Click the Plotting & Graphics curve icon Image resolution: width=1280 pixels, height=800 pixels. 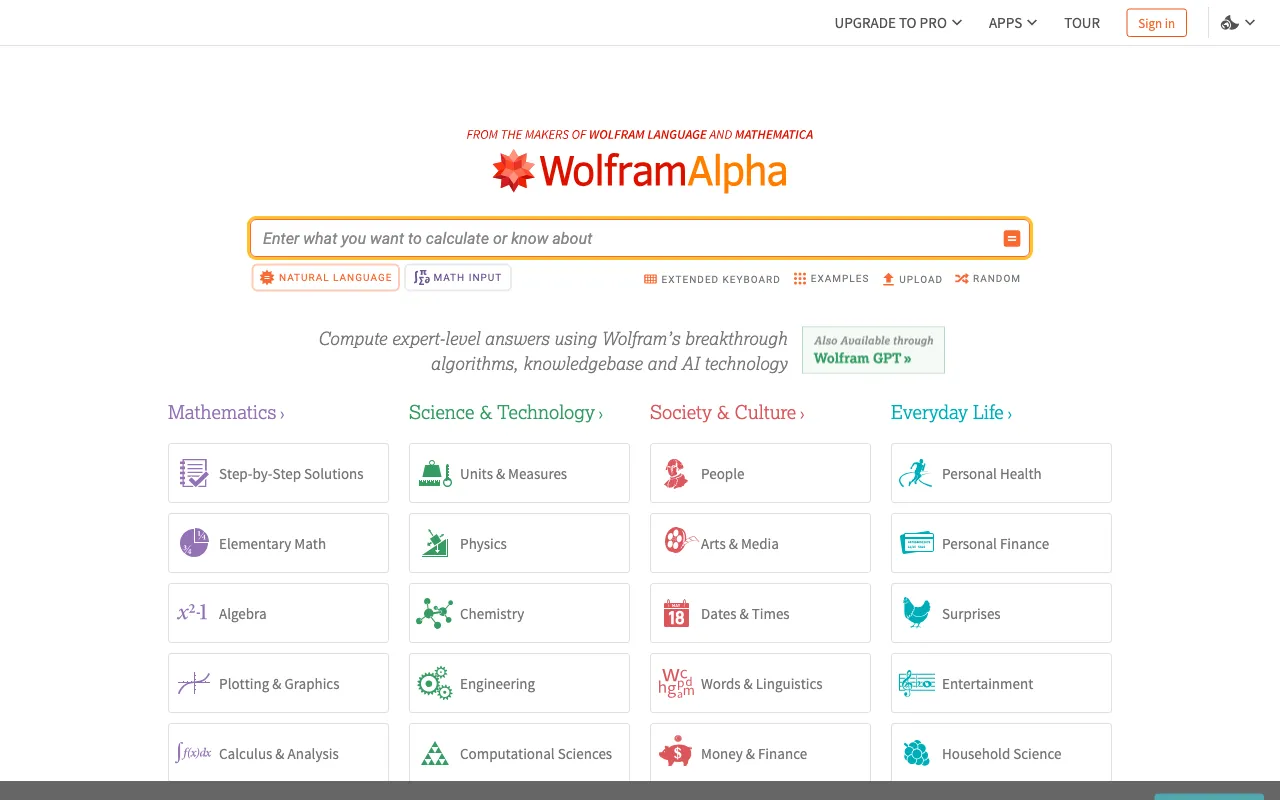pos(194,684)
